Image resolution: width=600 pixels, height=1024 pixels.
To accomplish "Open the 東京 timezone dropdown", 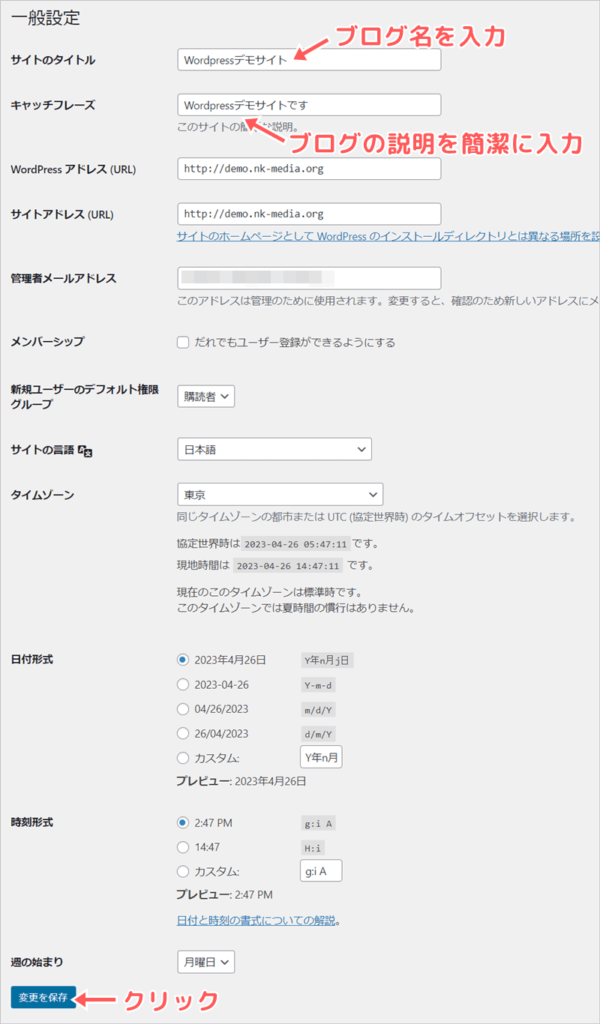I will pyautogui.click(x=279, y=494).
